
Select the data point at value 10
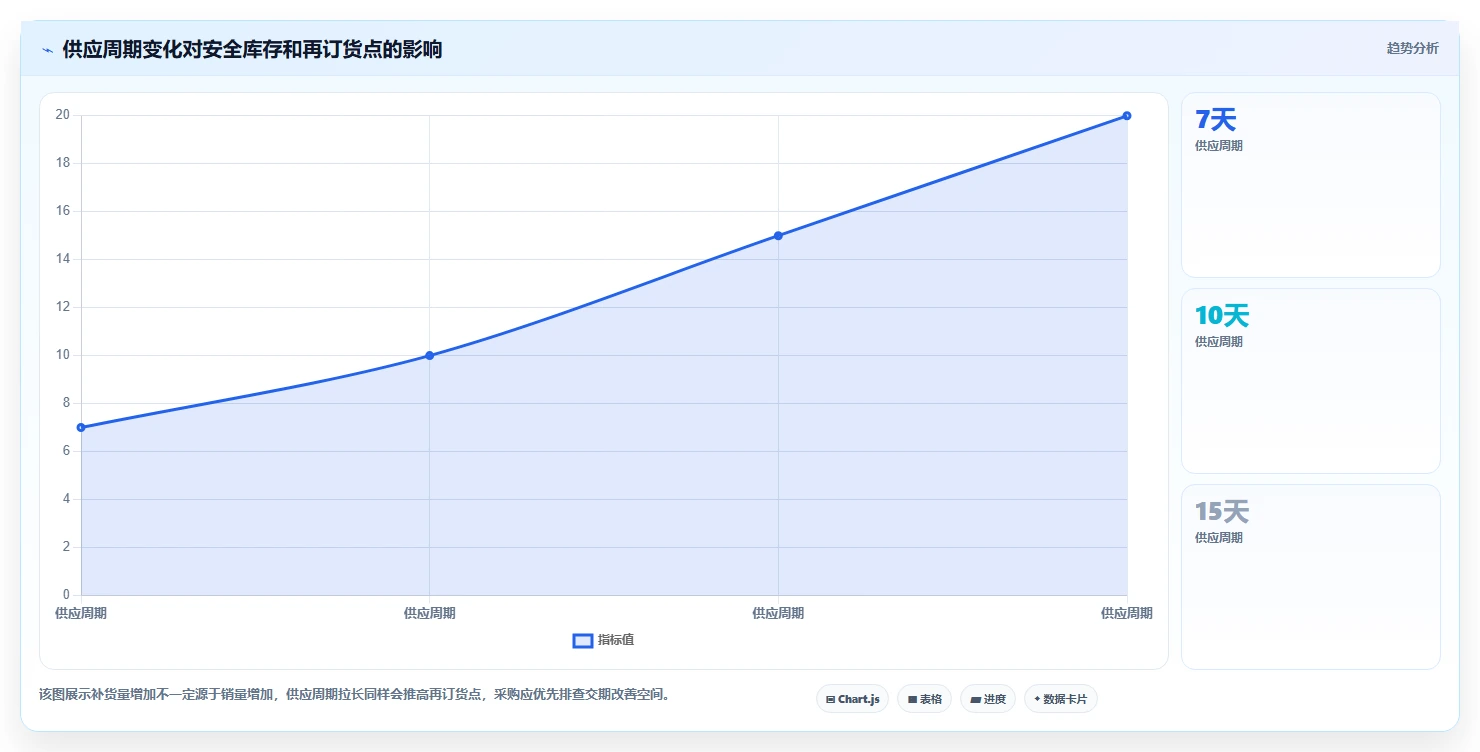click(x=430, y=356)
